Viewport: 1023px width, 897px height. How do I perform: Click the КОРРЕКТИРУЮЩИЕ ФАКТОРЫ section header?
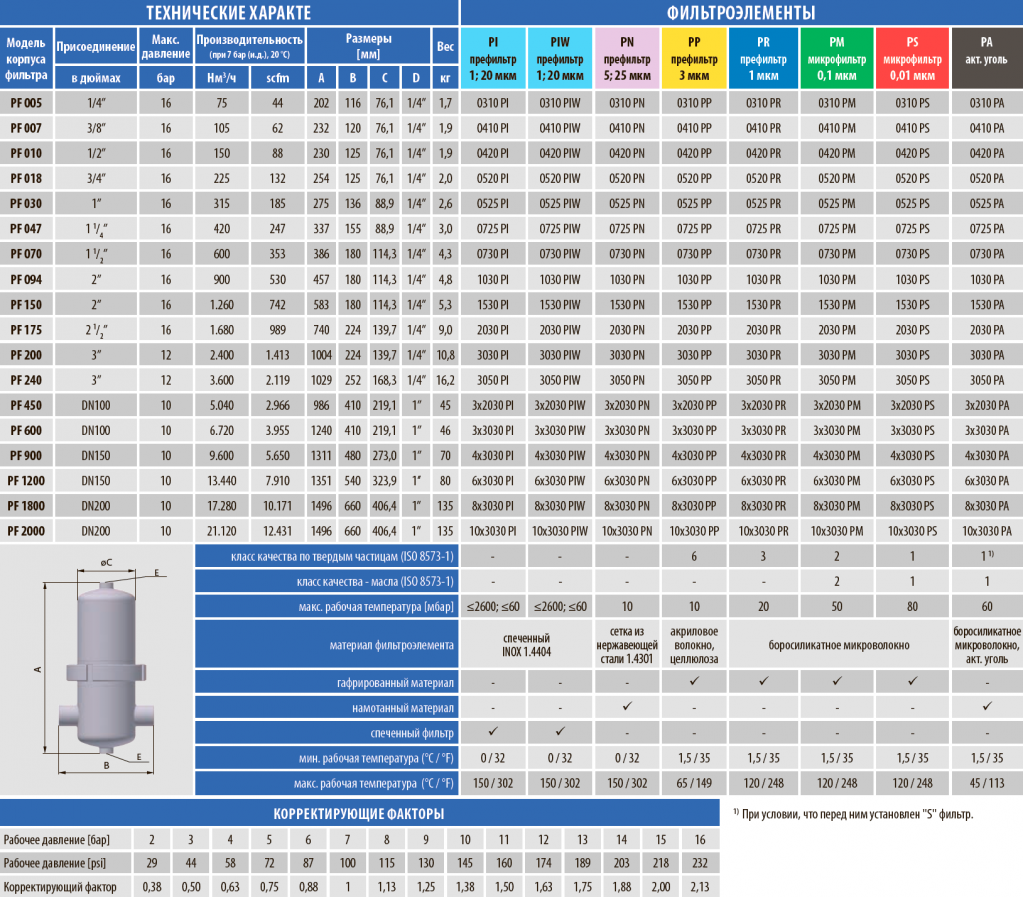pyautogui.click(x=359, y=813)
